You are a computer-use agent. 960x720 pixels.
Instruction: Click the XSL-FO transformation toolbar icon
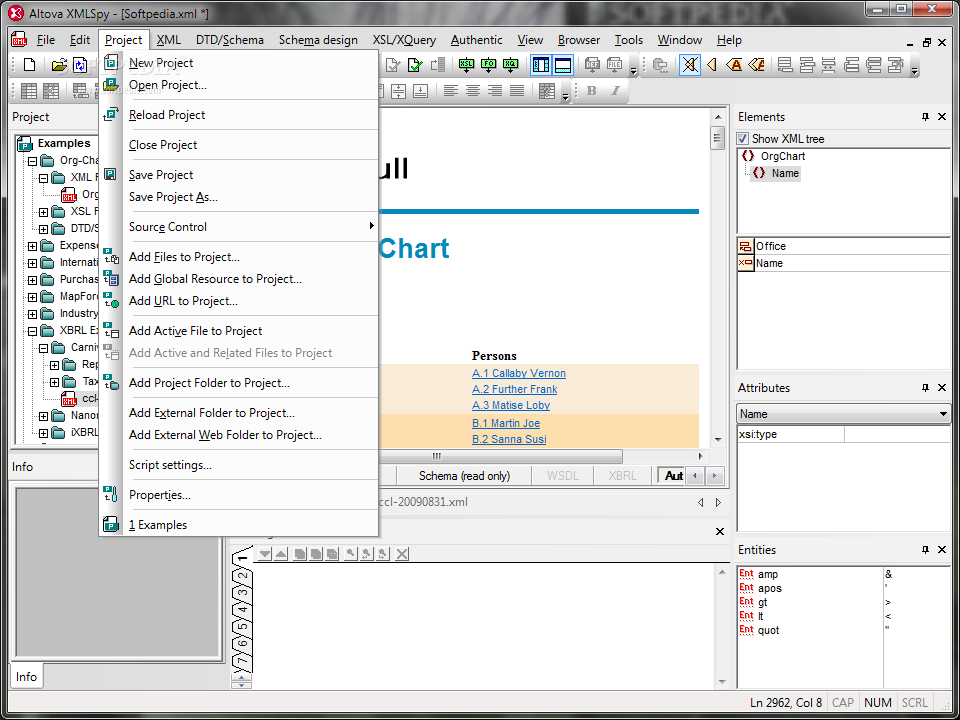coord(489,64)
